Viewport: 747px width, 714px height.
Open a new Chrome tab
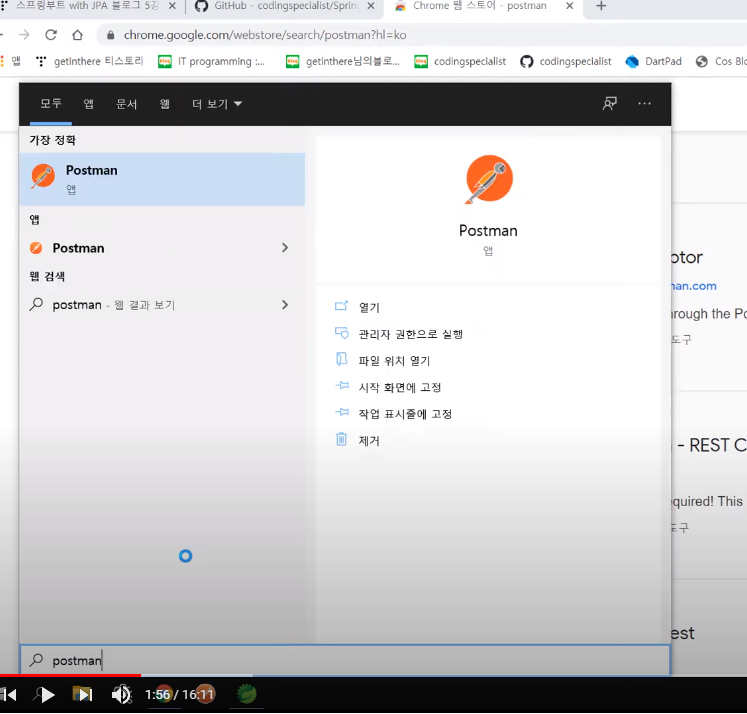coord(601,6)
